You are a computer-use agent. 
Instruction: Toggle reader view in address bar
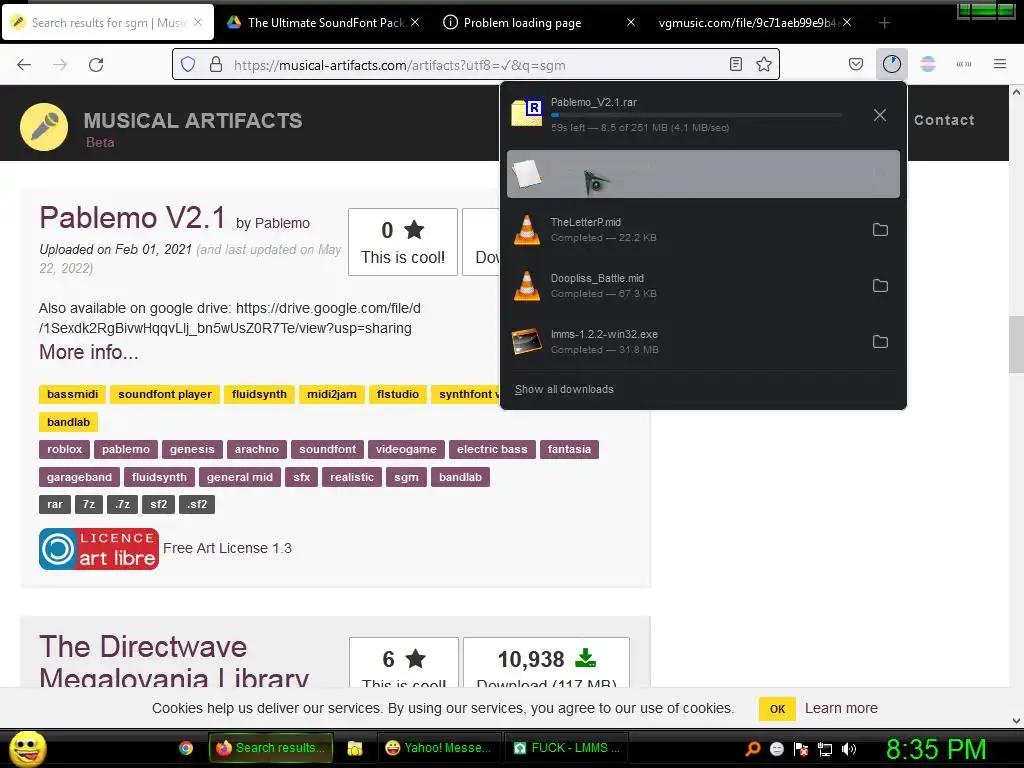736,64
